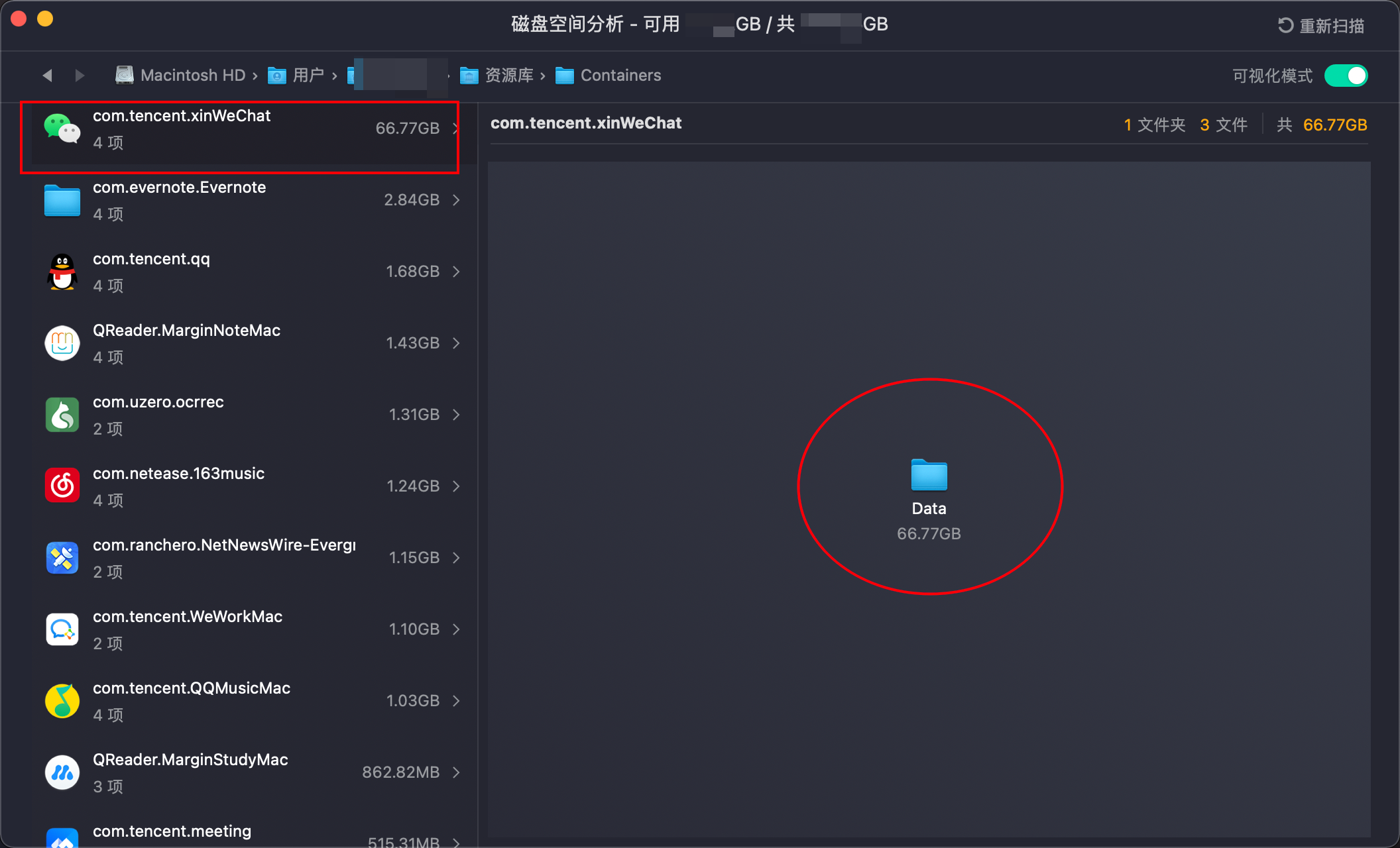This screenshot has height=848, width=1400.
Task: Expand NetNewsWire row with its chevron
Action: (456, 558)
